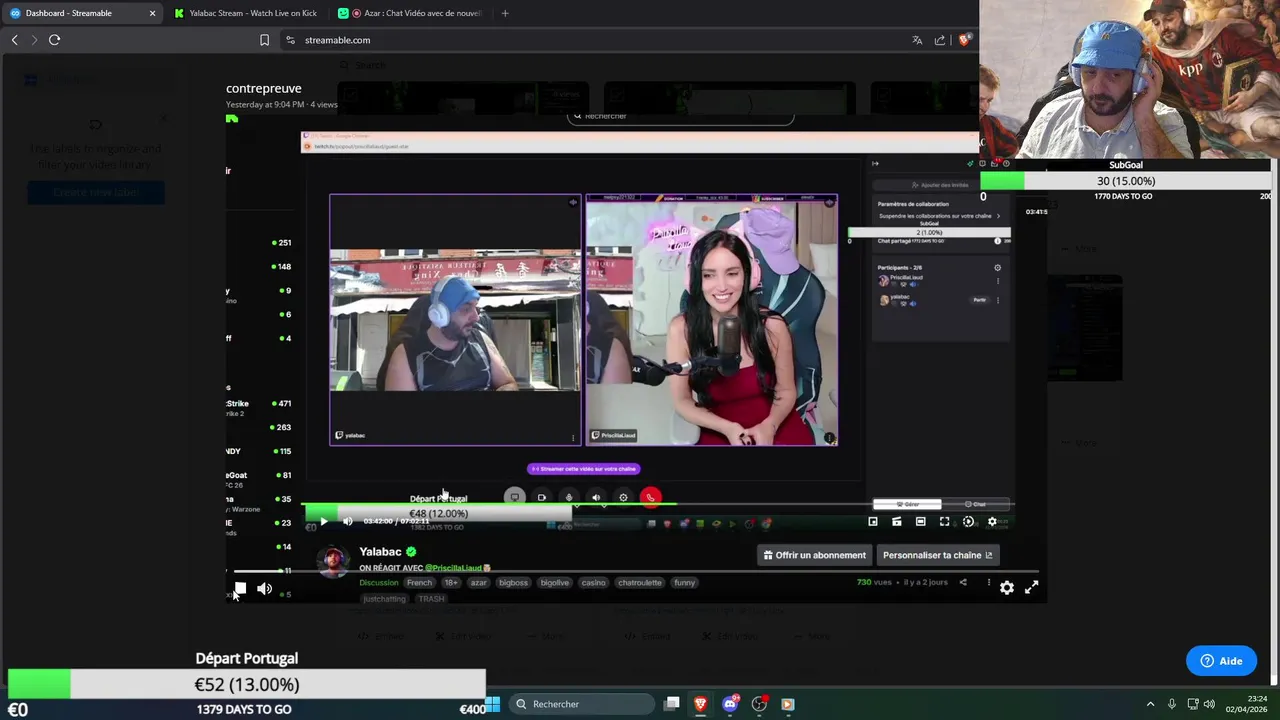Open the three-dot menu beside the views

point(989,582)
